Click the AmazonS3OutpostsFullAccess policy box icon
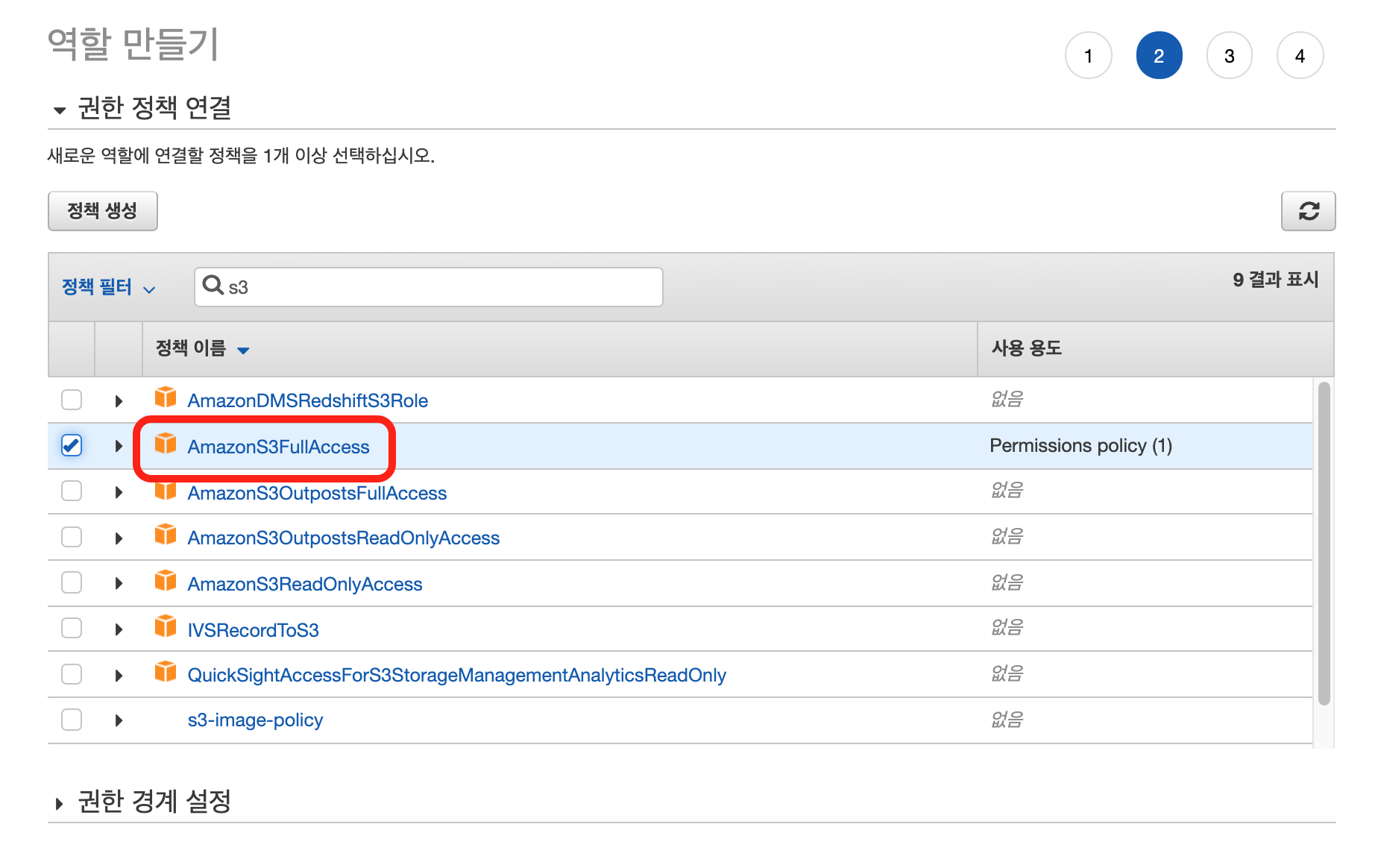 (x=166, y=490)
